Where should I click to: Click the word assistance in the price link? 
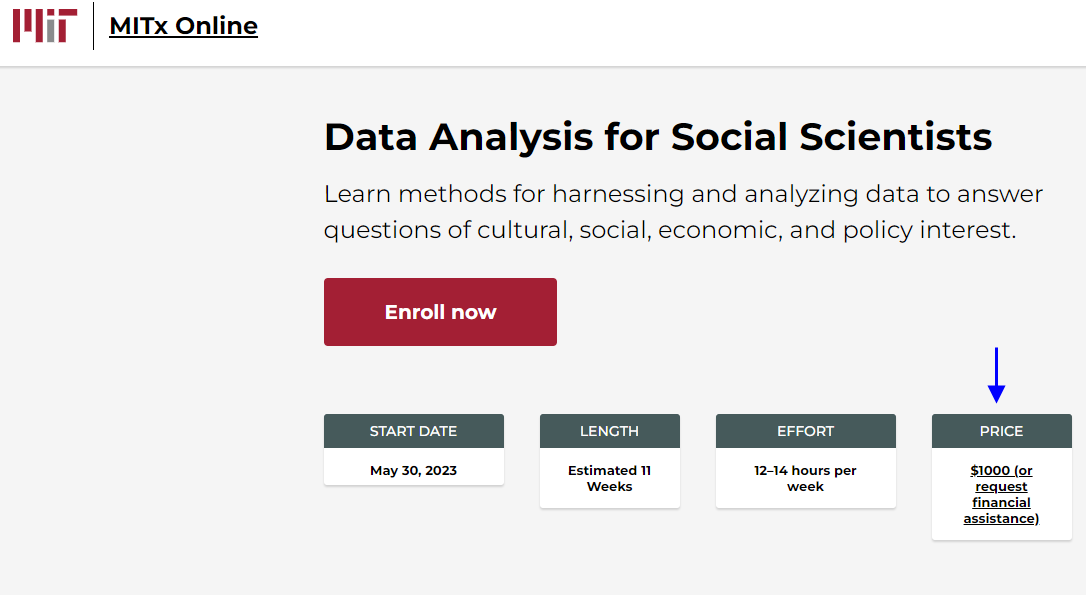click(x=1001, y=518)
